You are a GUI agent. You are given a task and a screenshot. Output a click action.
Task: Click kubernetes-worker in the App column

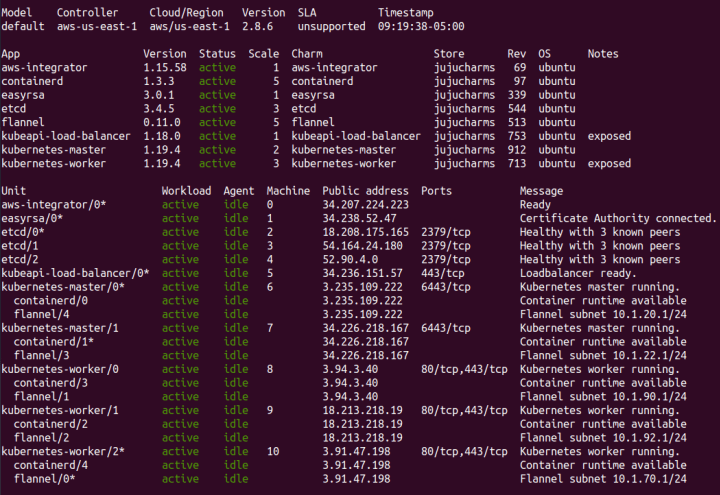coord(53,164)
